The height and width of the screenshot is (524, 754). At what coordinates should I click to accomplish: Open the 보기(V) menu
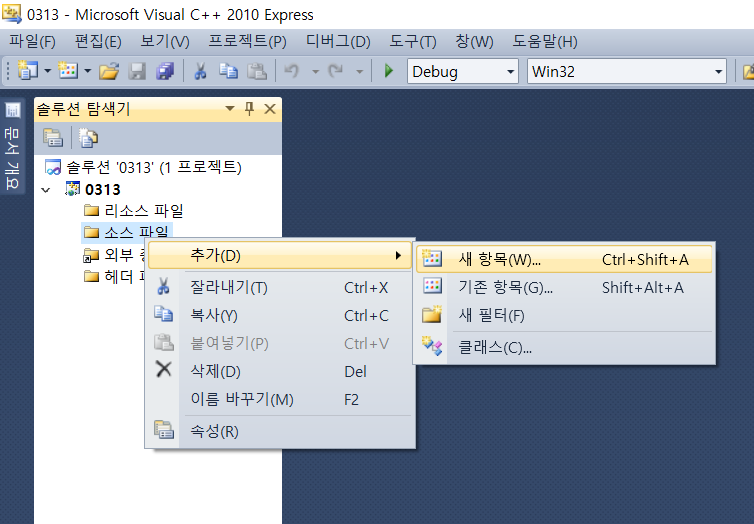click(165, 41)
